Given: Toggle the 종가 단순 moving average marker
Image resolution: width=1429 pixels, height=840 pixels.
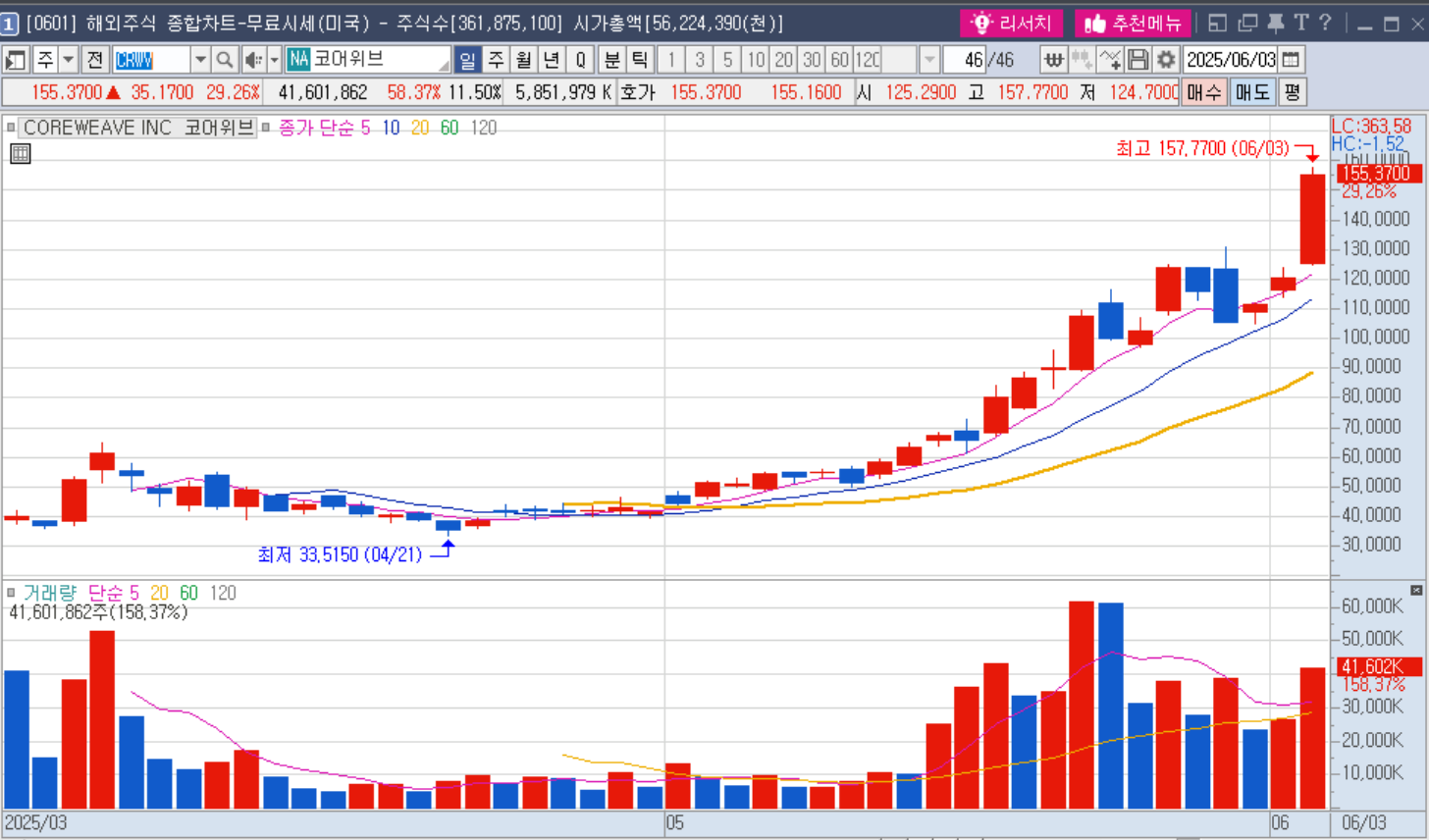Looking at the screenshot, I should [266, 128].
